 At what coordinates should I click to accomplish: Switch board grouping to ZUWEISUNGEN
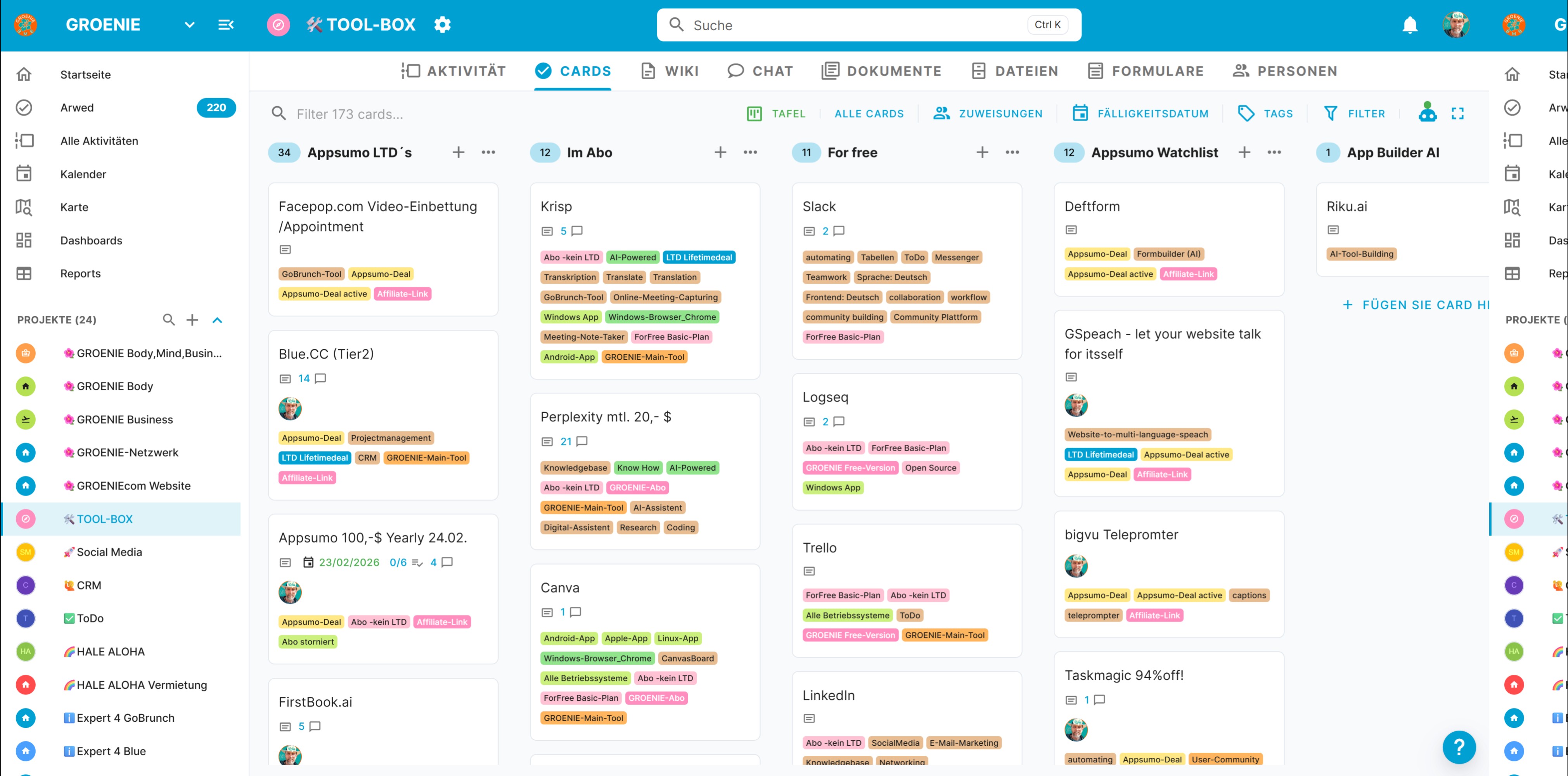pyautogui.click(x=987, y=113)
